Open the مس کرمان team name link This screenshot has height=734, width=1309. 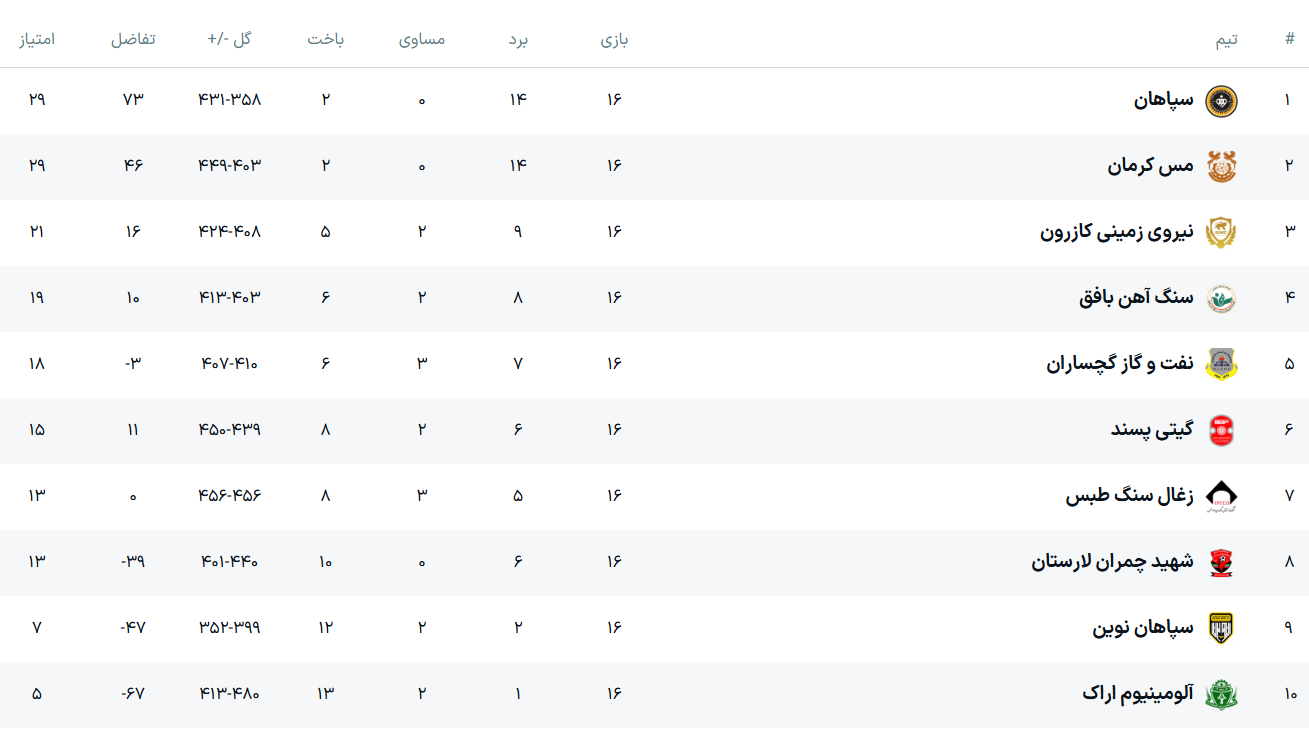[x=1150, y=166]
